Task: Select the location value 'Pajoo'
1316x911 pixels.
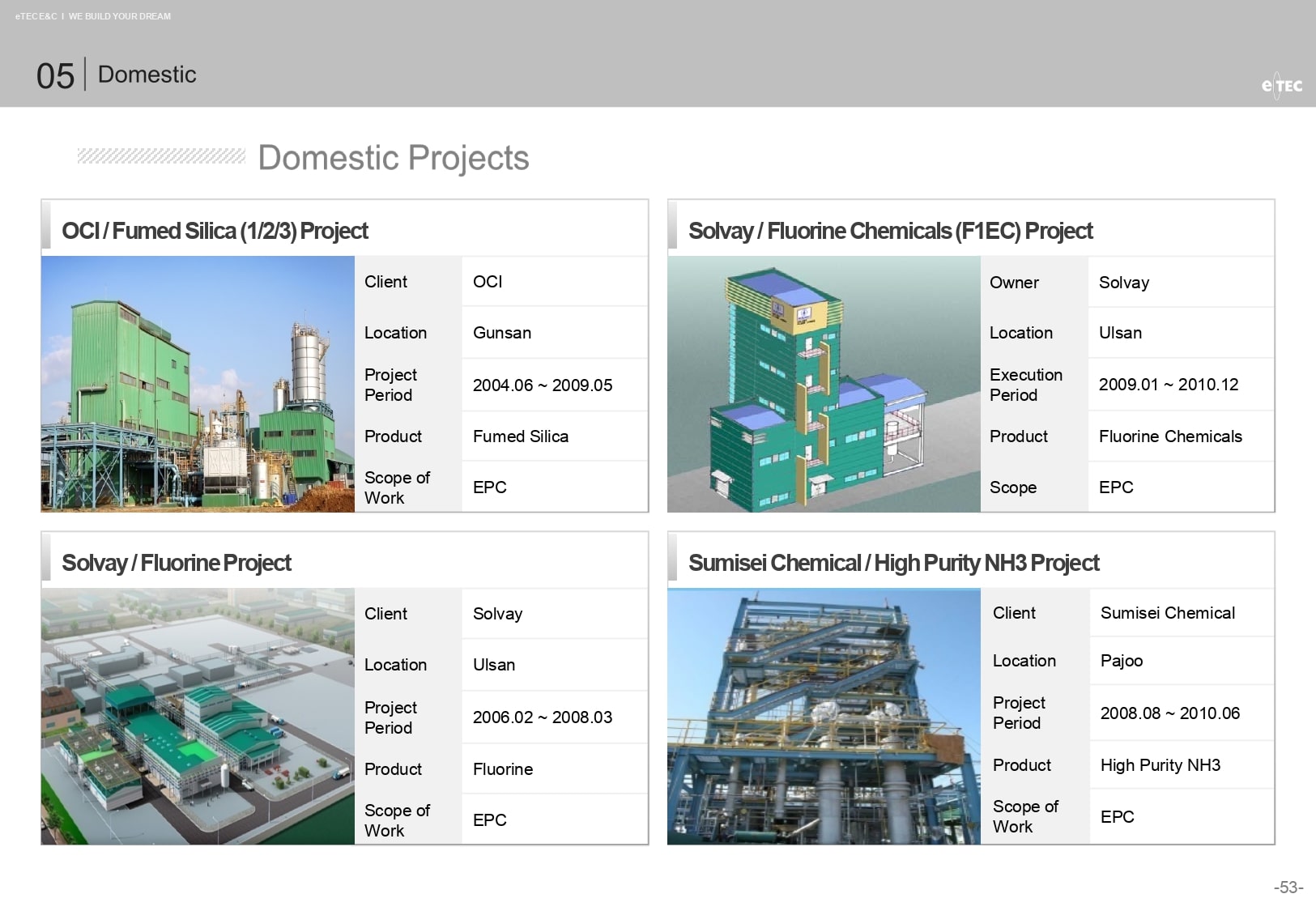Action: [1122, 661]
